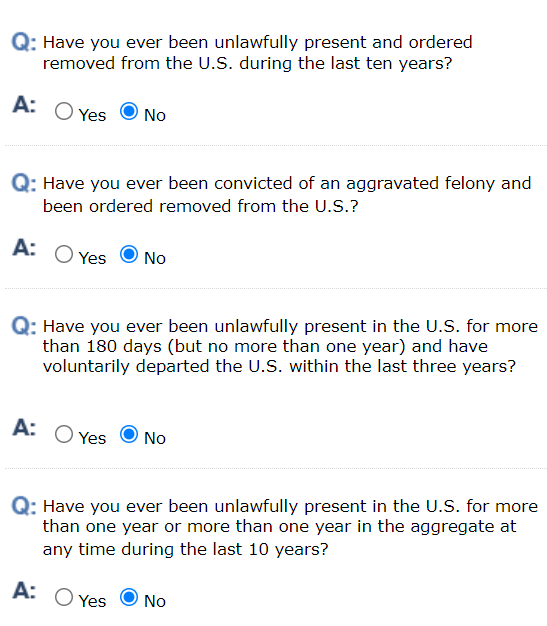Click the question text about aggravated felony conviction
This screenshot has height=626, width=547.
pyautogui.click(x=287, y=195)
